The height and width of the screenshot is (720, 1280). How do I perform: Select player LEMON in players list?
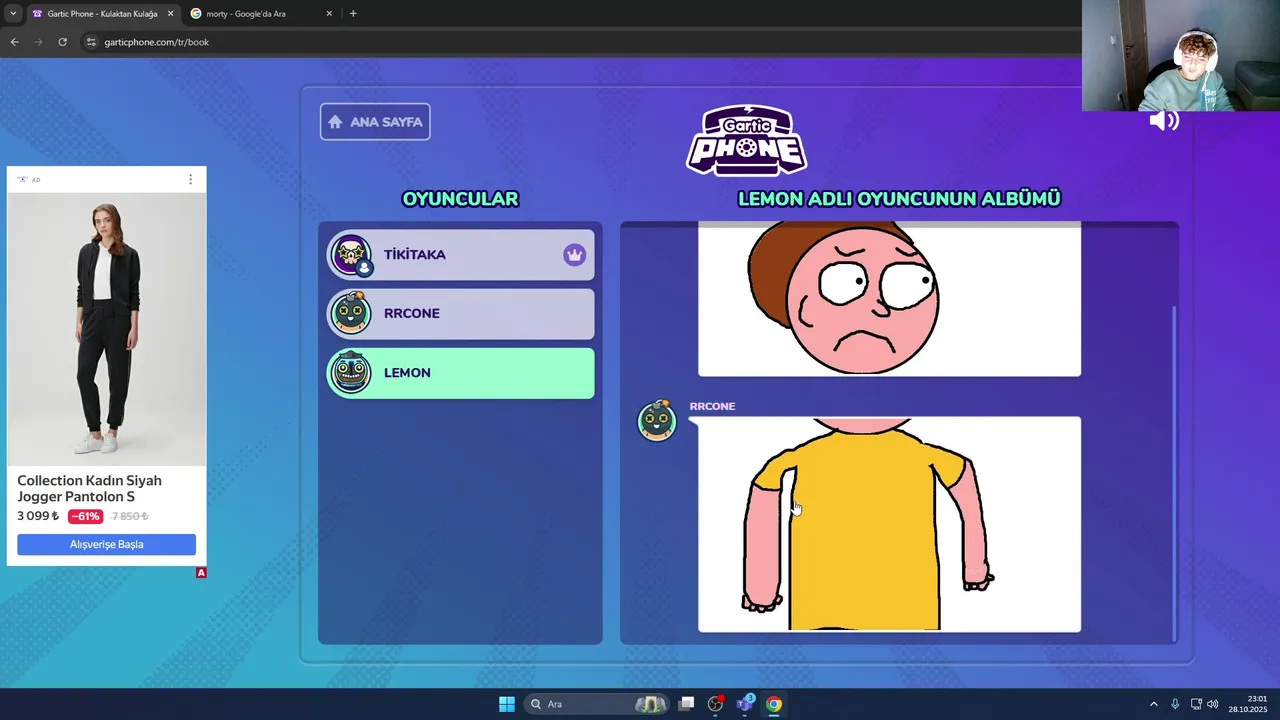pos(461,373)
